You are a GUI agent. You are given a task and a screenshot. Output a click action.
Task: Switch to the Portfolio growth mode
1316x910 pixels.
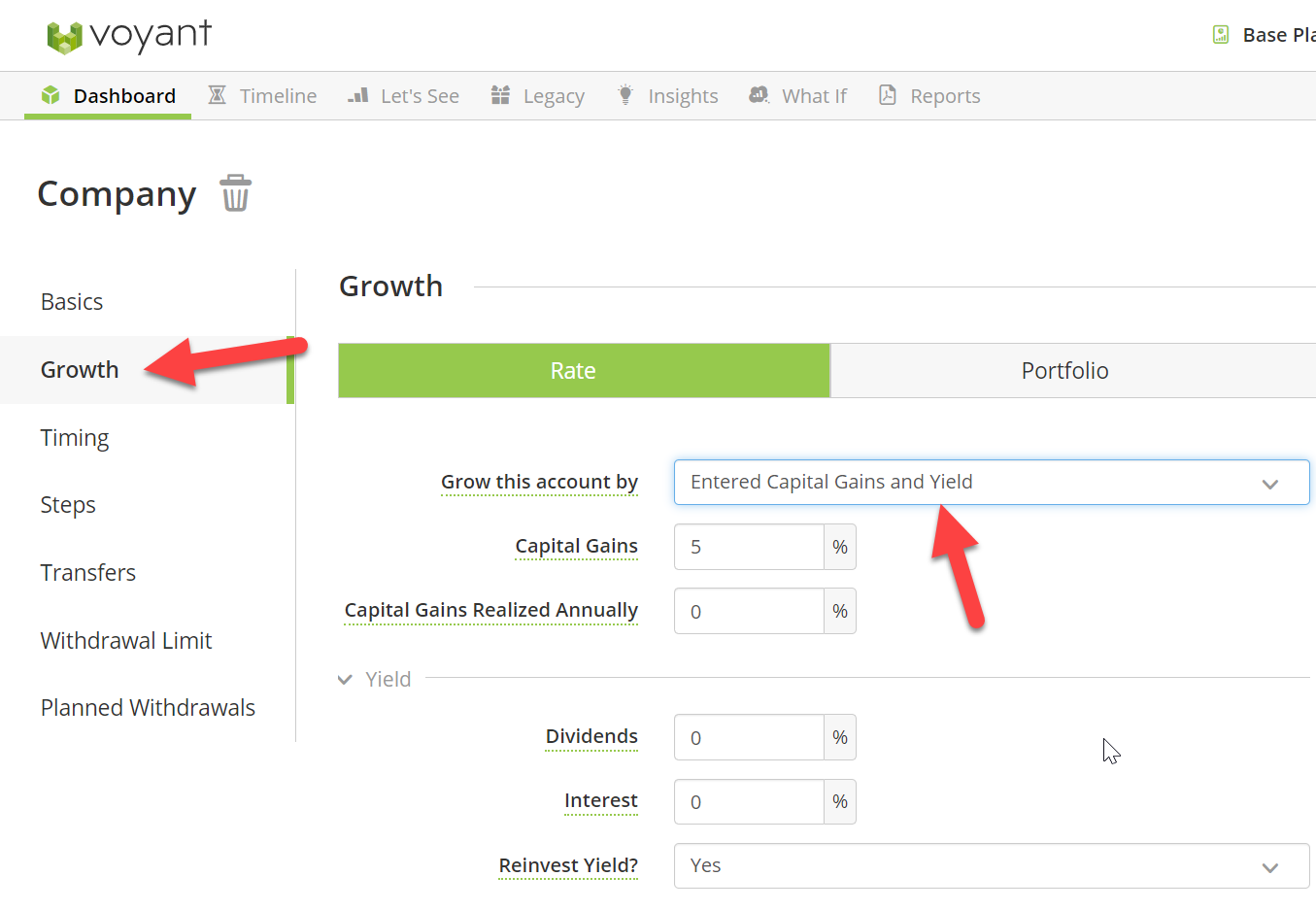point(1073,370)
